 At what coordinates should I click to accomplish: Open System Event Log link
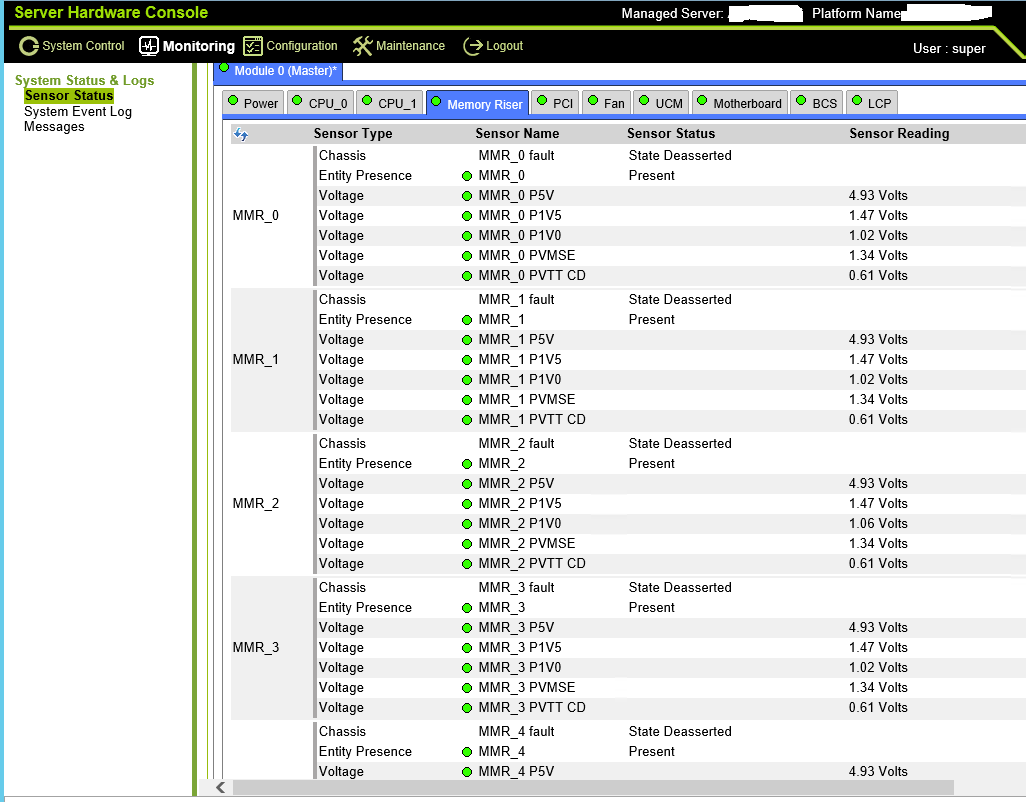(x=78, y=111)
